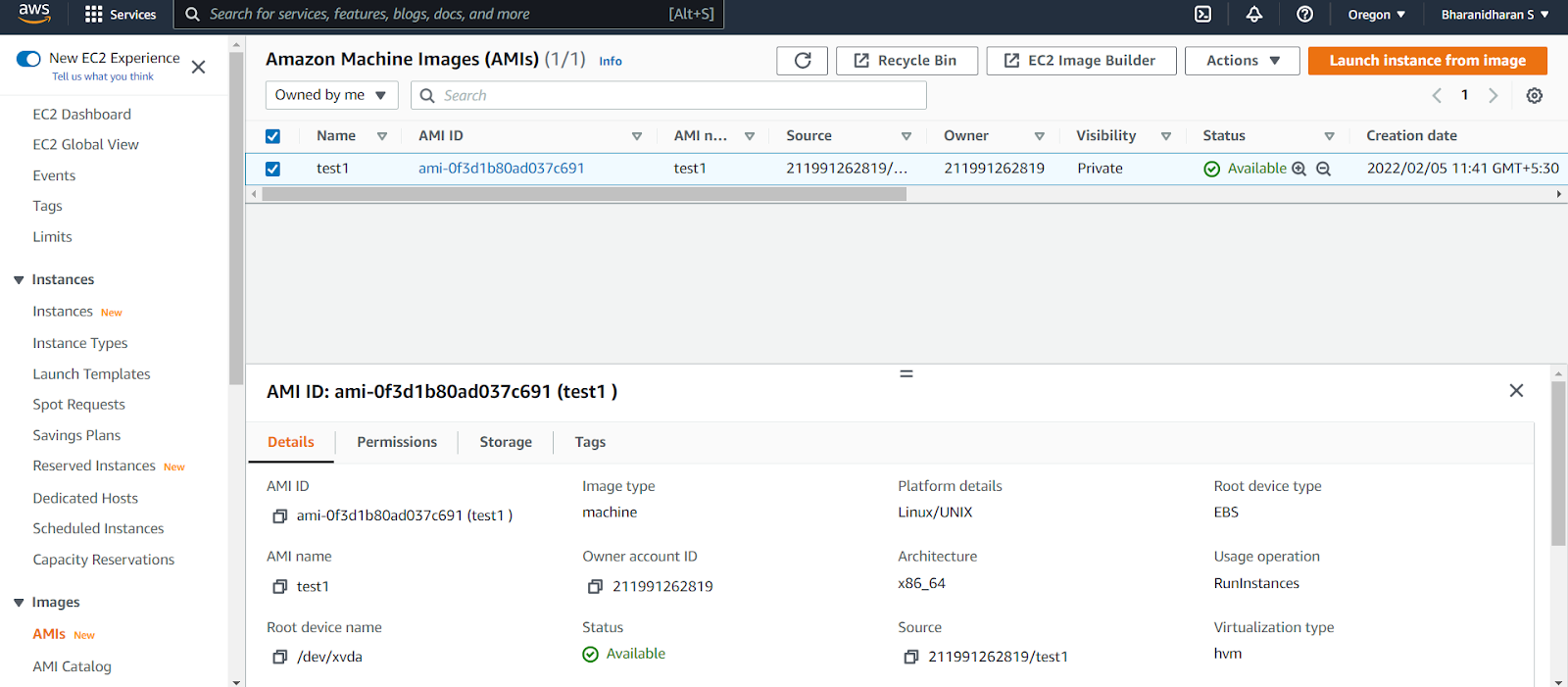Refresh the AMI list
Screen dimensions: 1568x687
click(x=802, y=61)
